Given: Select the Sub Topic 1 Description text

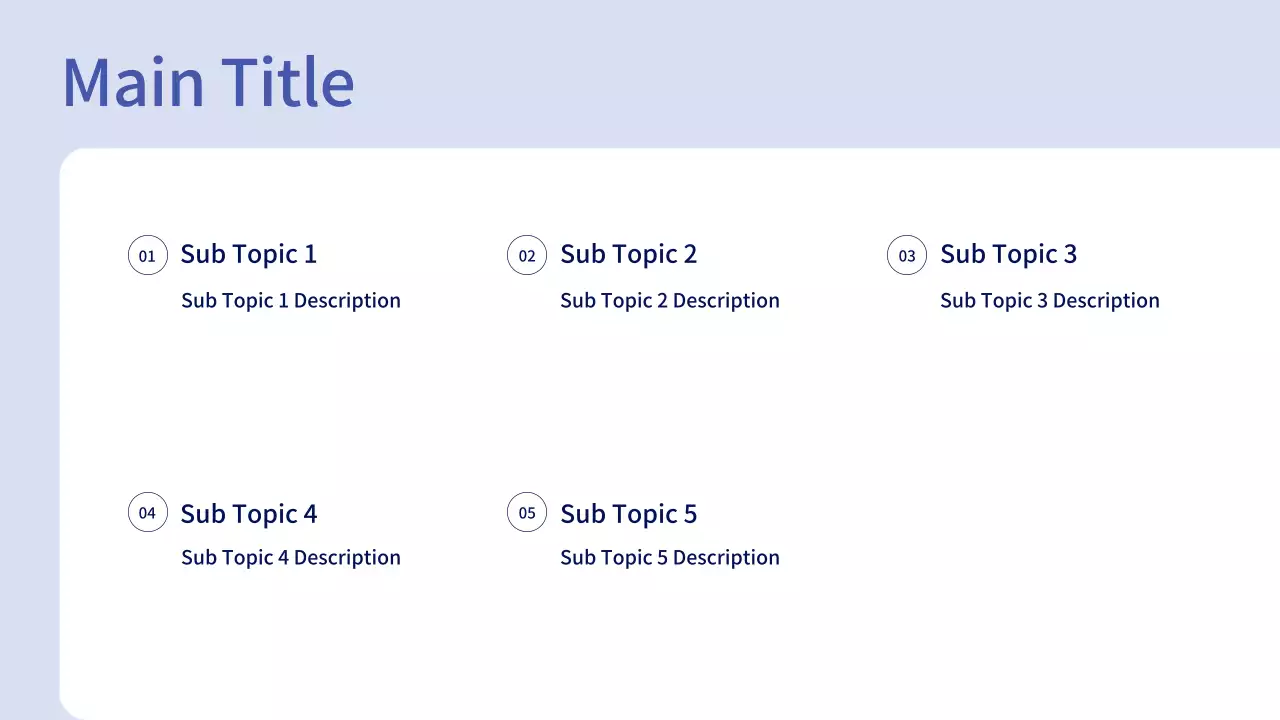Looking at the screenshot, I should [x=290, y=301].
